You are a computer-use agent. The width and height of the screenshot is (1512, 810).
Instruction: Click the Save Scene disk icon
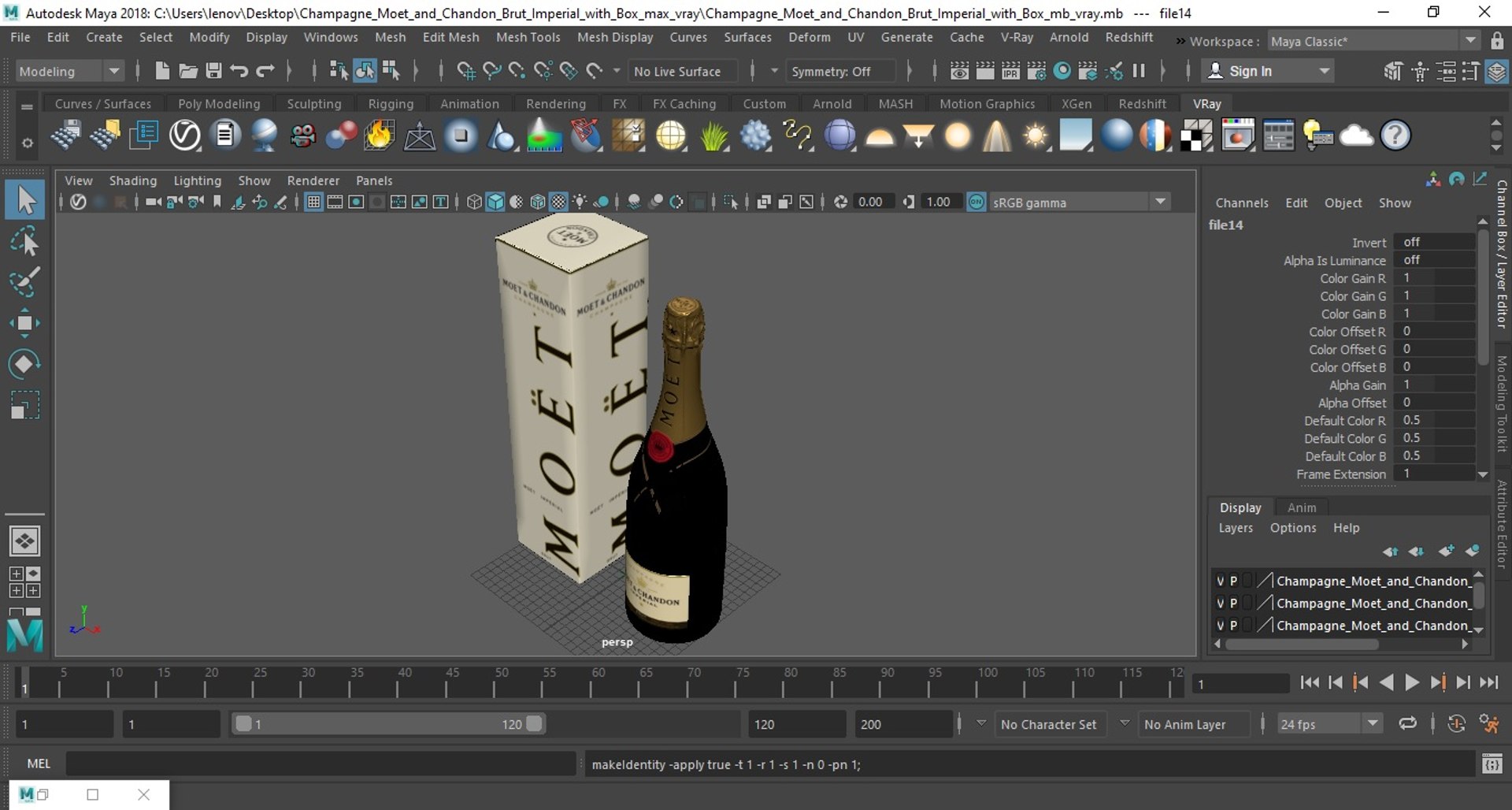point(213,71)
